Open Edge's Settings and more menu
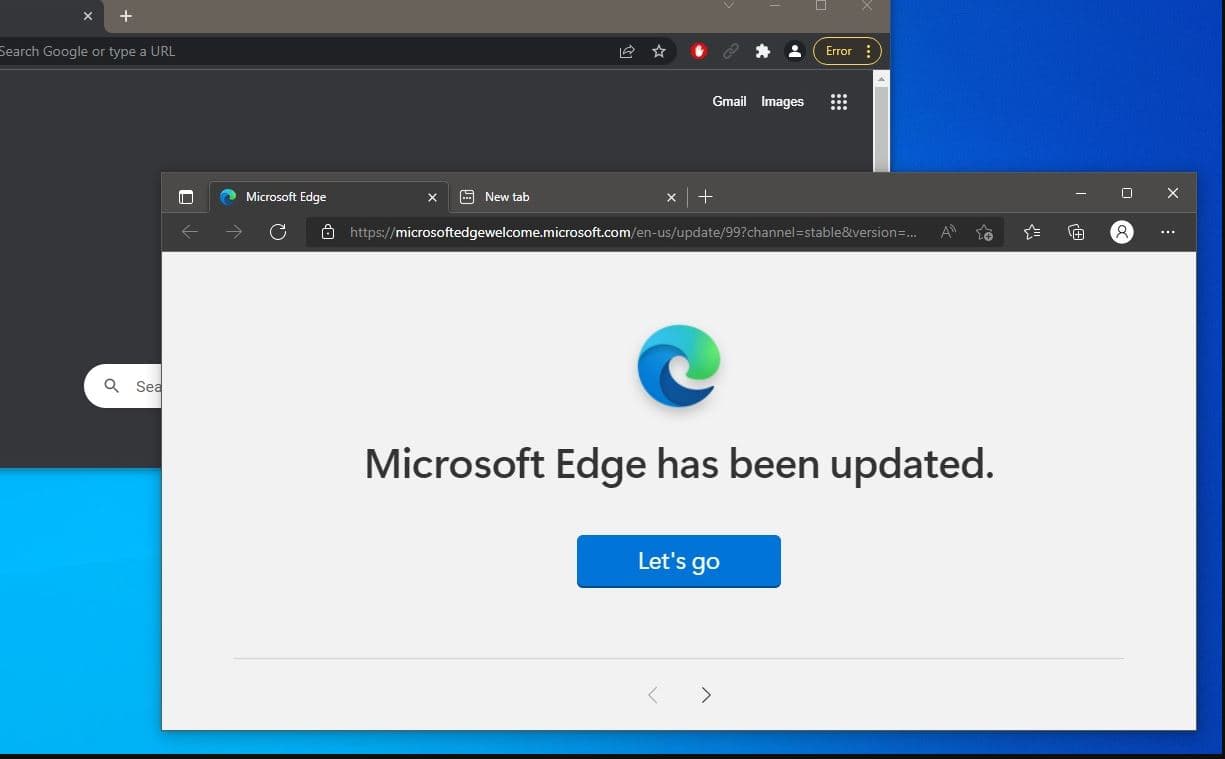 1167,232
